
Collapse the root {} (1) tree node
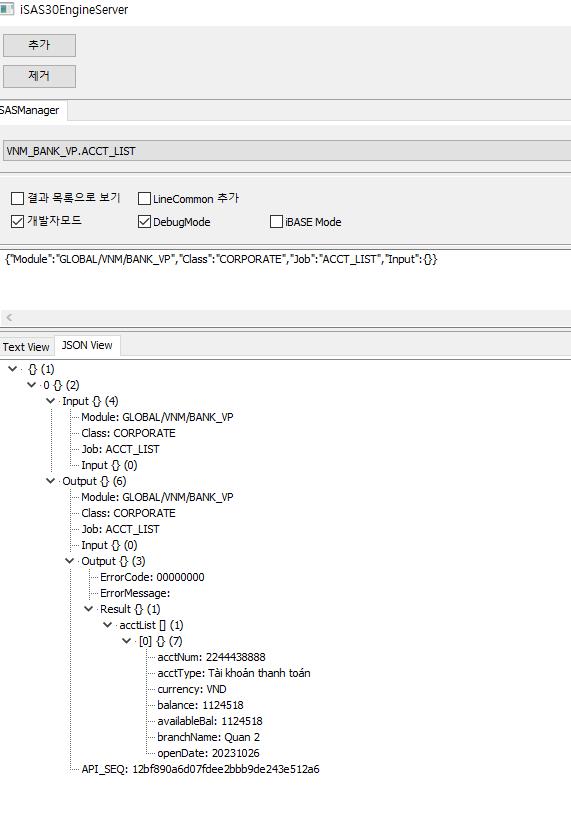13,369
